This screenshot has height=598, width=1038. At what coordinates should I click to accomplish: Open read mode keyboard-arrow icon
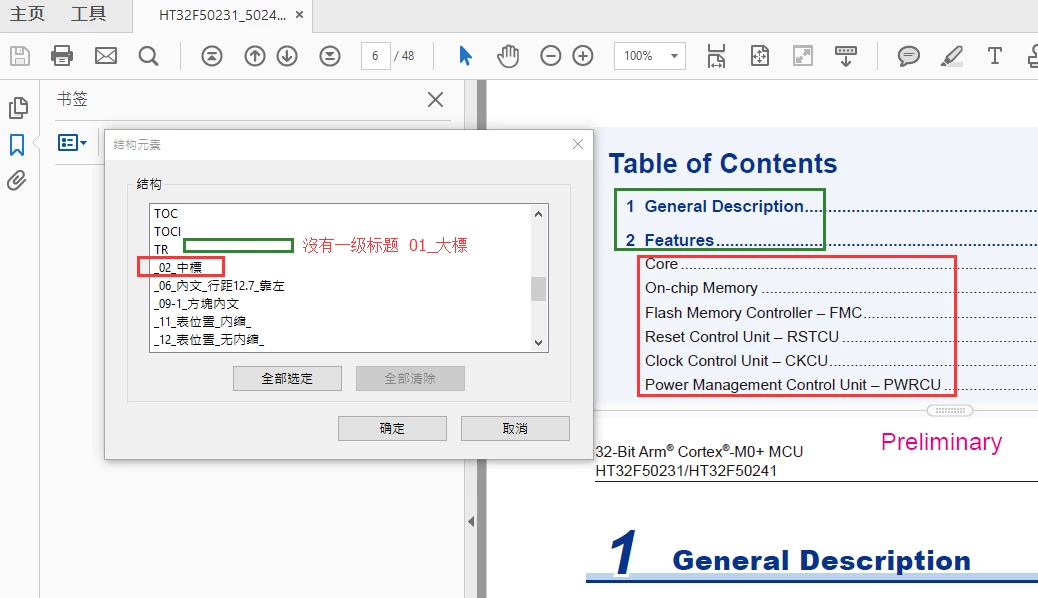click(846, 56)
